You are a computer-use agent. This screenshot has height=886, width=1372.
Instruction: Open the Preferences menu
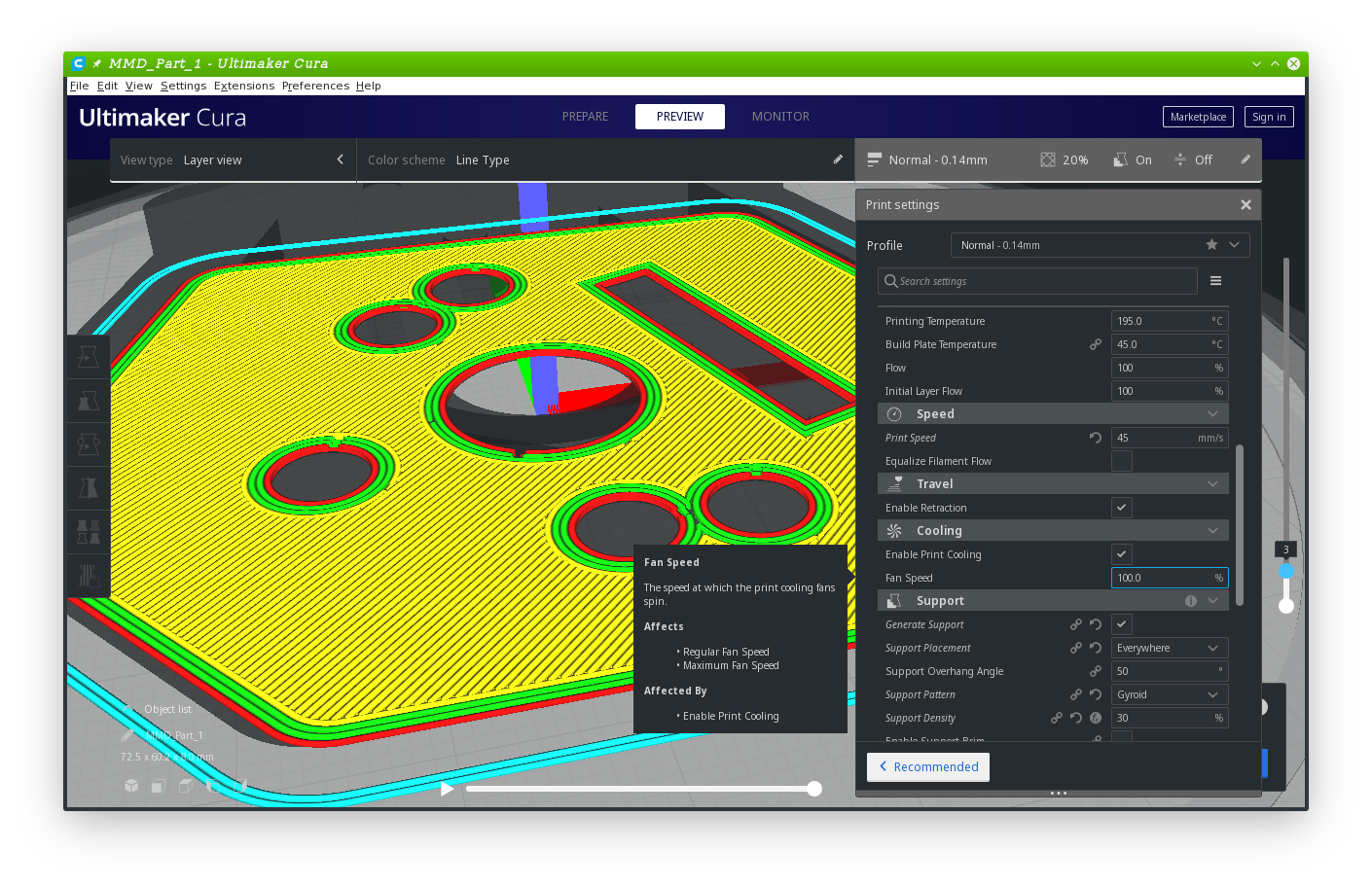[315, 86]
